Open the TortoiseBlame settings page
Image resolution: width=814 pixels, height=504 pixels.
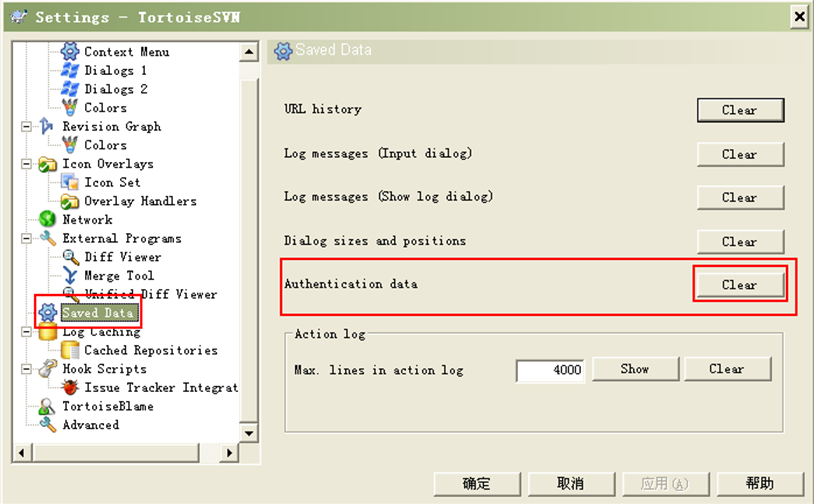[x=108, y=406]
